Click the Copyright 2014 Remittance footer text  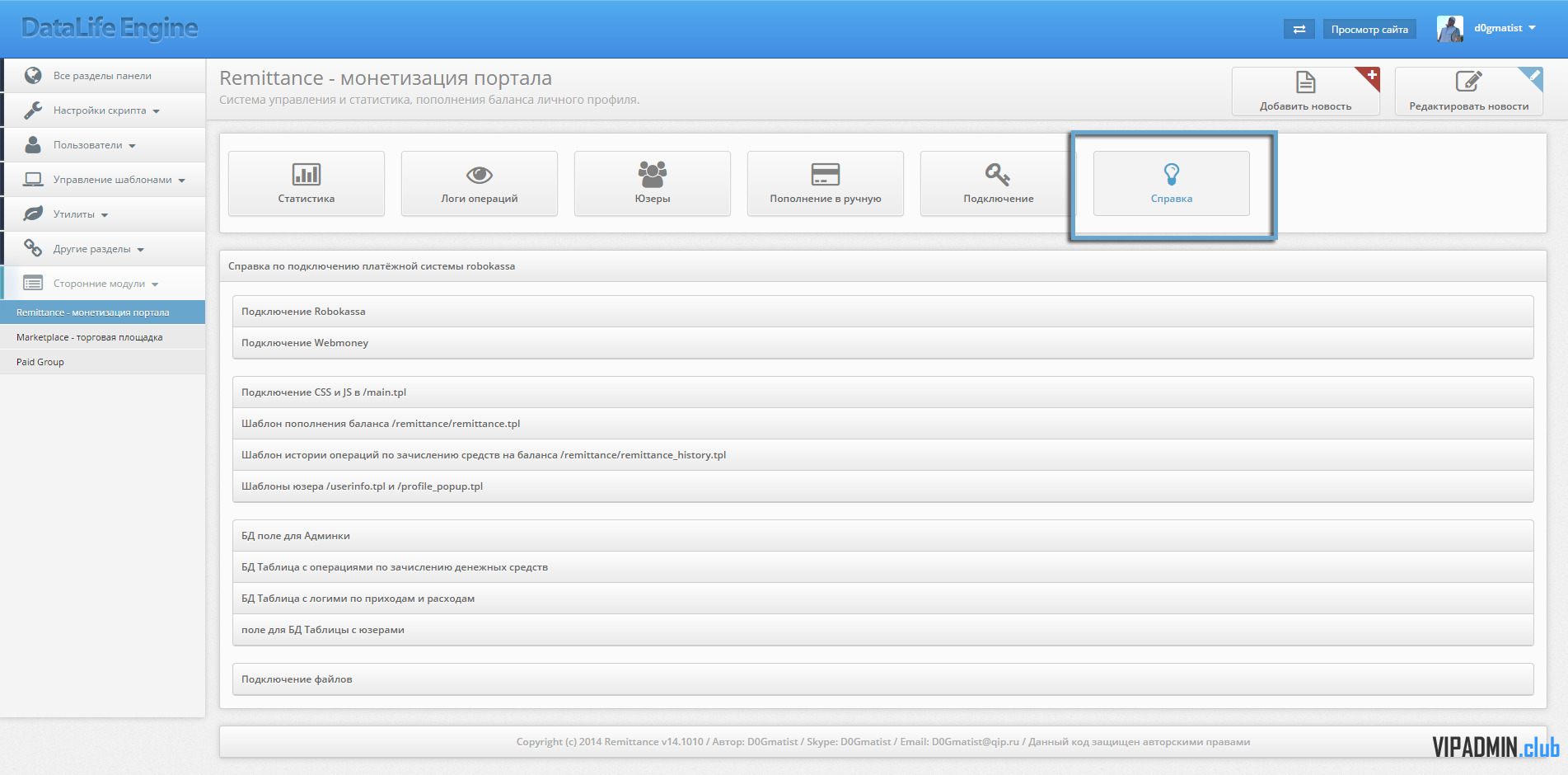pos(882,742)
